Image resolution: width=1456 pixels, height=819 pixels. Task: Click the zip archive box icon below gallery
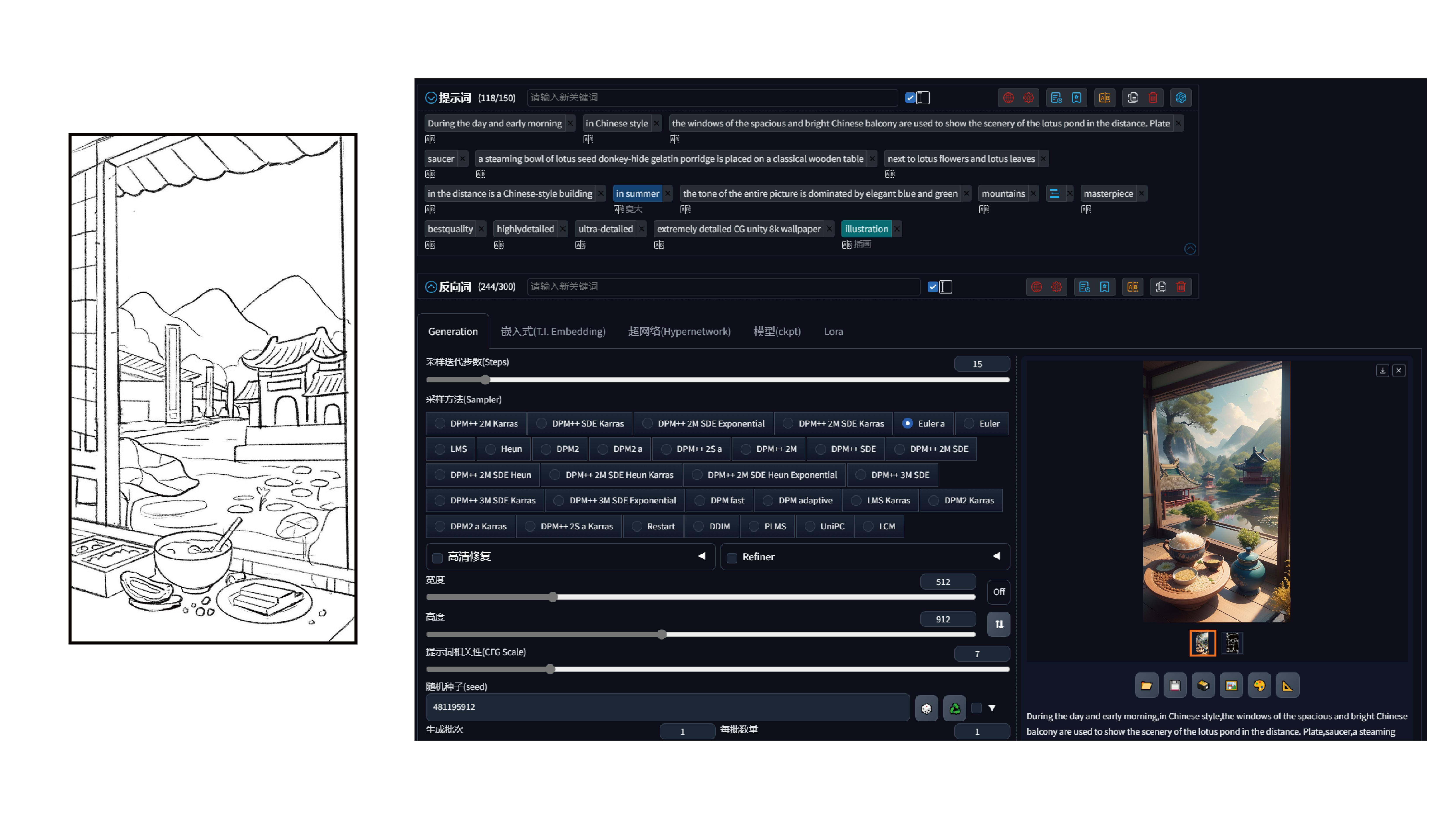coord(1203,686)
